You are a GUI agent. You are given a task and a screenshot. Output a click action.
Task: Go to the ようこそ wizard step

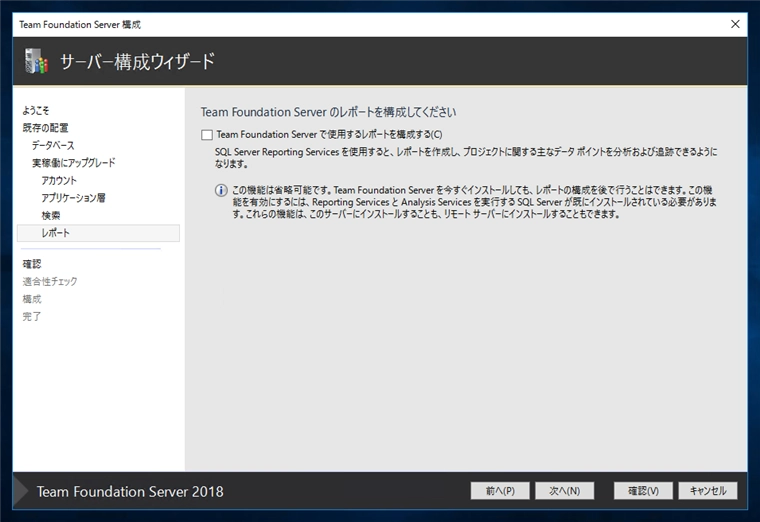pos(36,111)
